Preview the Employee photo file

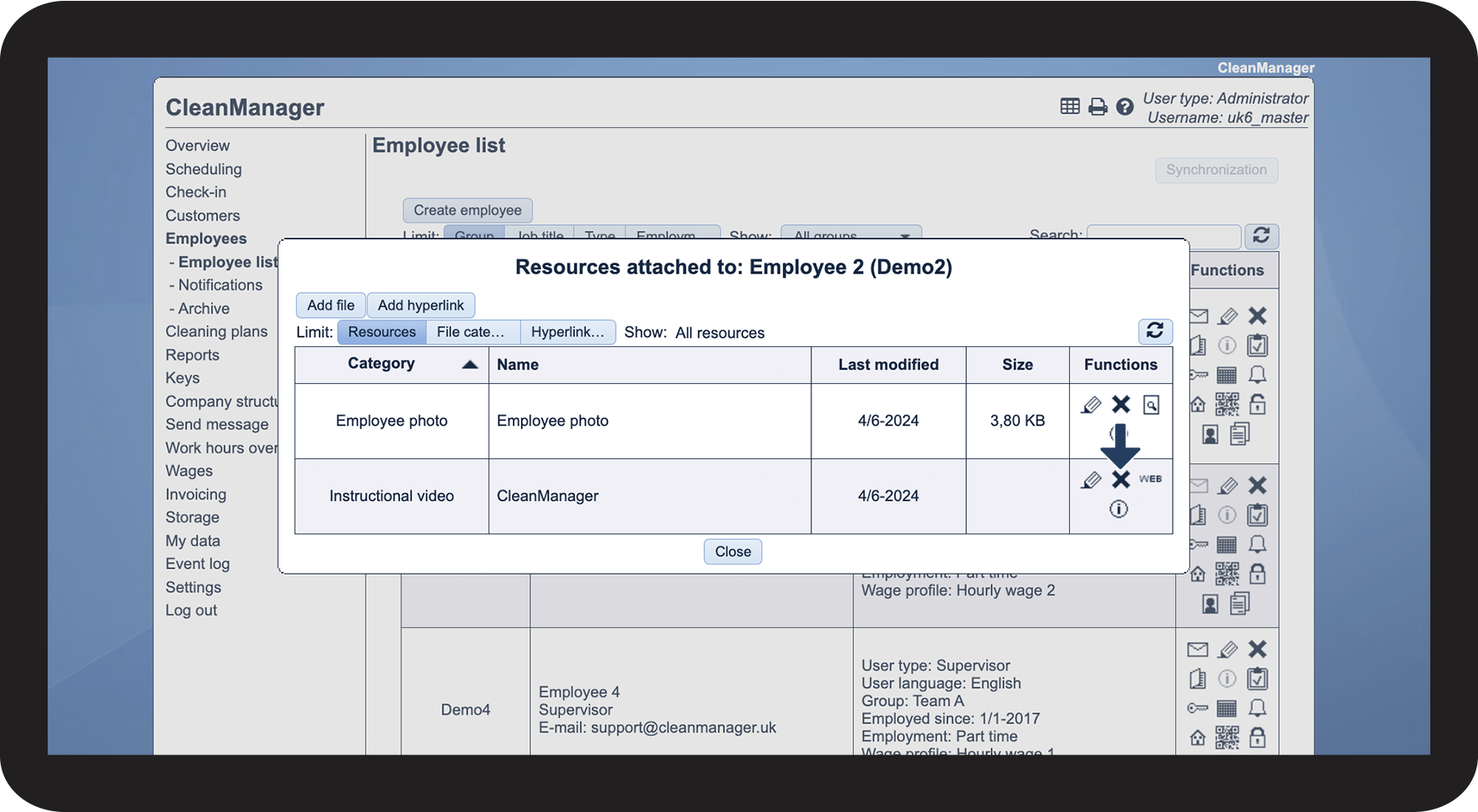click(x=1151, y=406)
